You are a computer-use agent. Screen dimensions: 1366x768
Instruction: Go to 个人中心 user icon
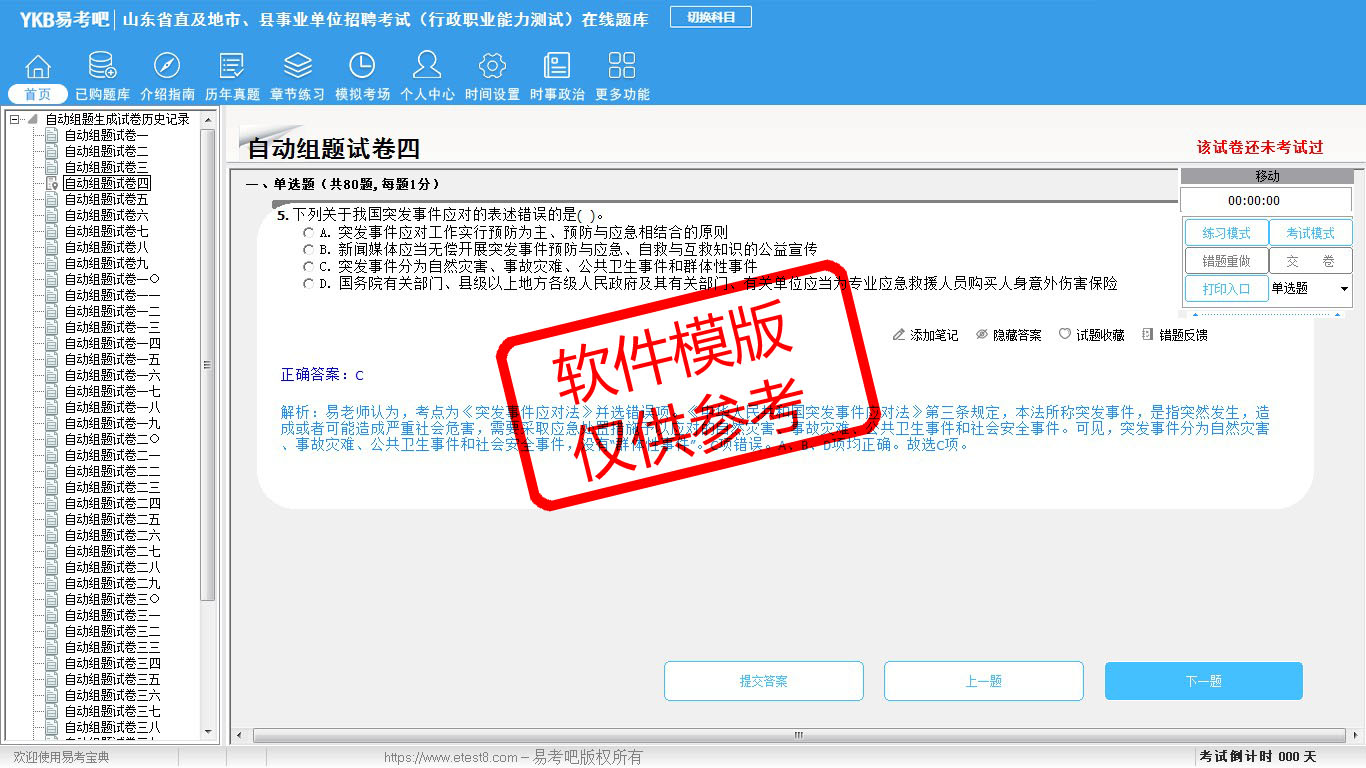[427, 67]
